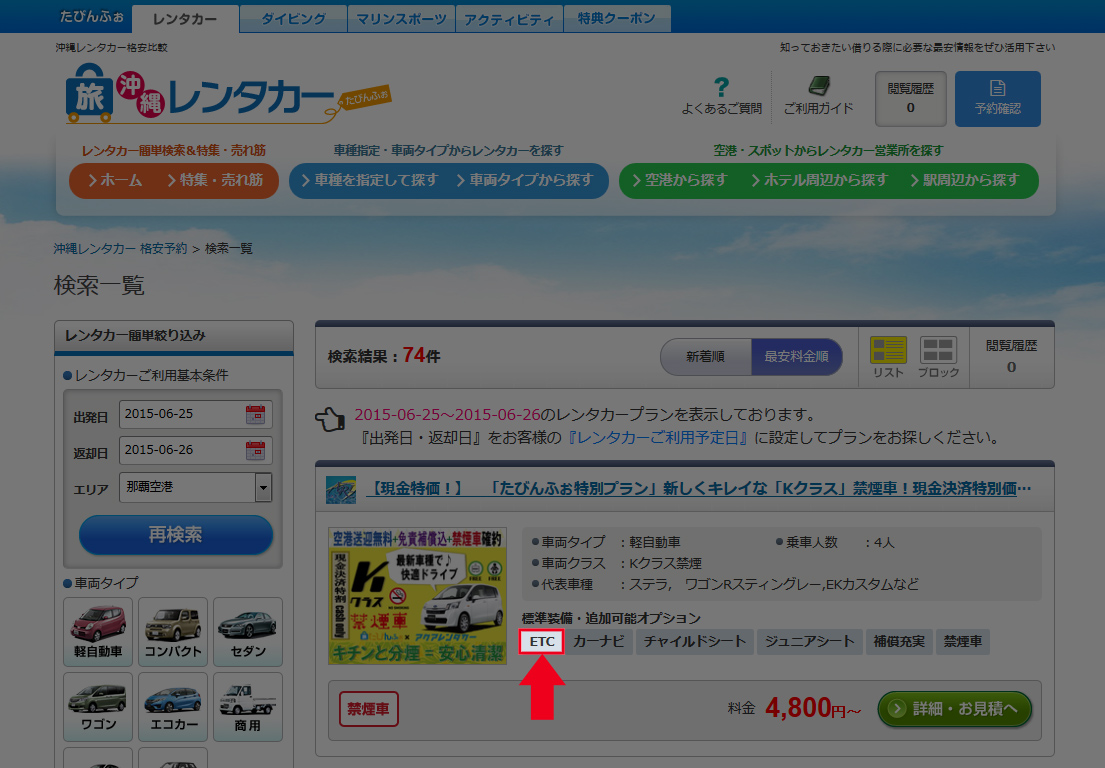Click the ETC equipment tag

point(541,642)
